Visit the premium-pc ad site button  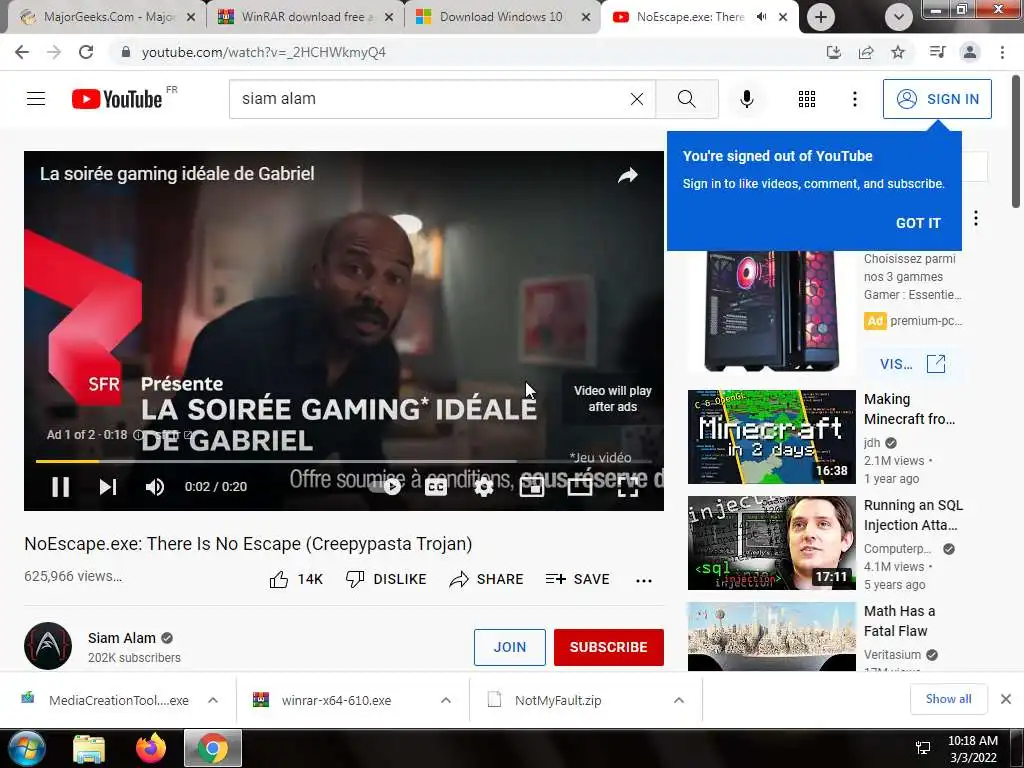click(x=912, y=364)
